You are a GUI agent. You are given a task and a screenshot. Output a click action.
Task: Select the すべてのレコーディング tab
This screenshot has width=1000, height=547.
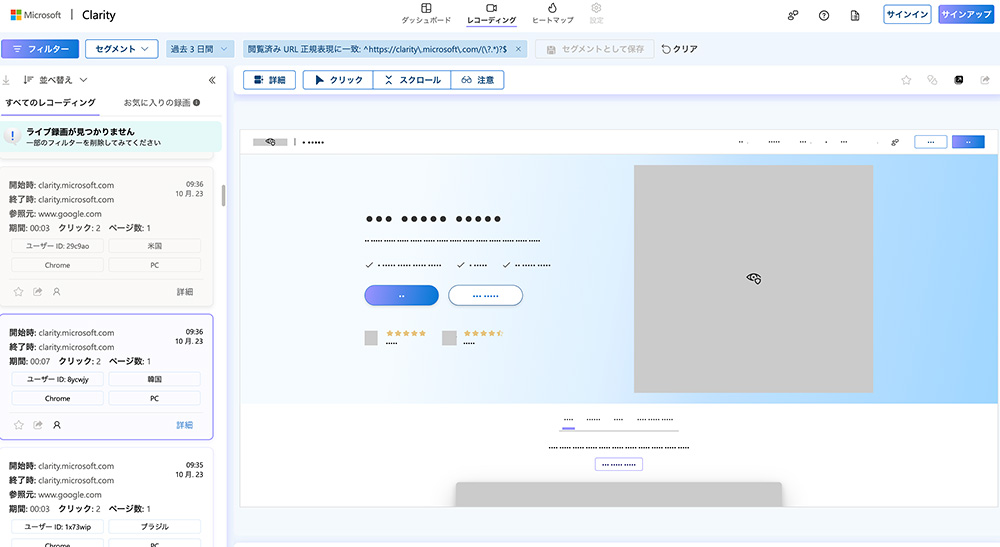click(x=50, y=102)
